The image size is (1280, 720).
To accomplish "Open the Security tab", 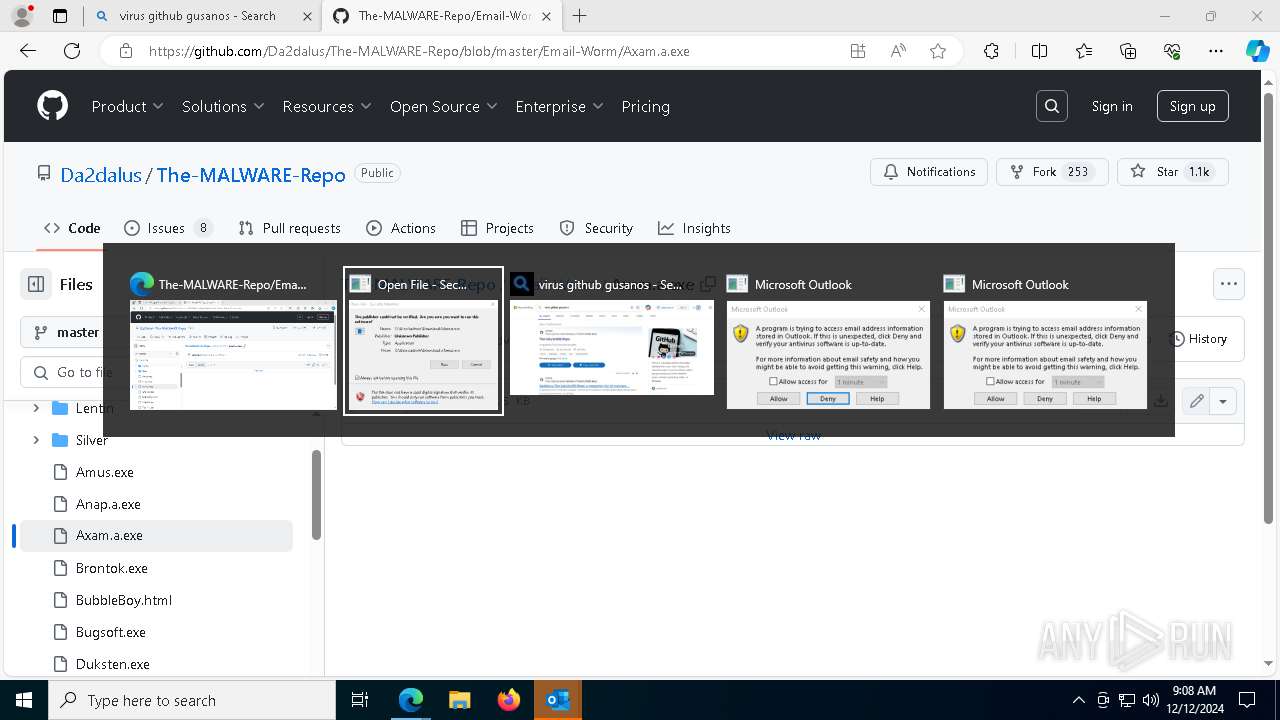I will click(596, 228).
